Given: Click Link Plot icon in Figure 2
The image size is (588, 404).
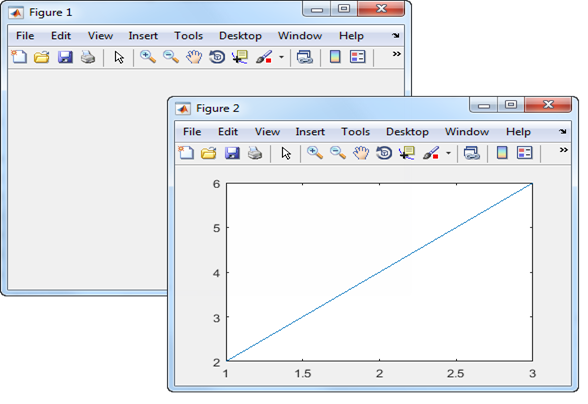Looking at the screenshot, I should tap(472, 153).
